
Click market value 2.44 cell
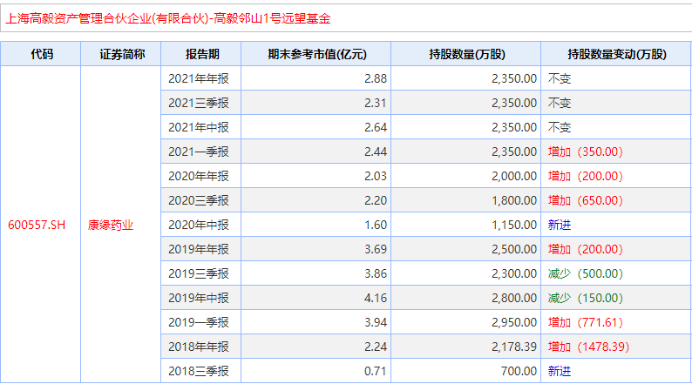pyautogui.click(x=316, y=152)
